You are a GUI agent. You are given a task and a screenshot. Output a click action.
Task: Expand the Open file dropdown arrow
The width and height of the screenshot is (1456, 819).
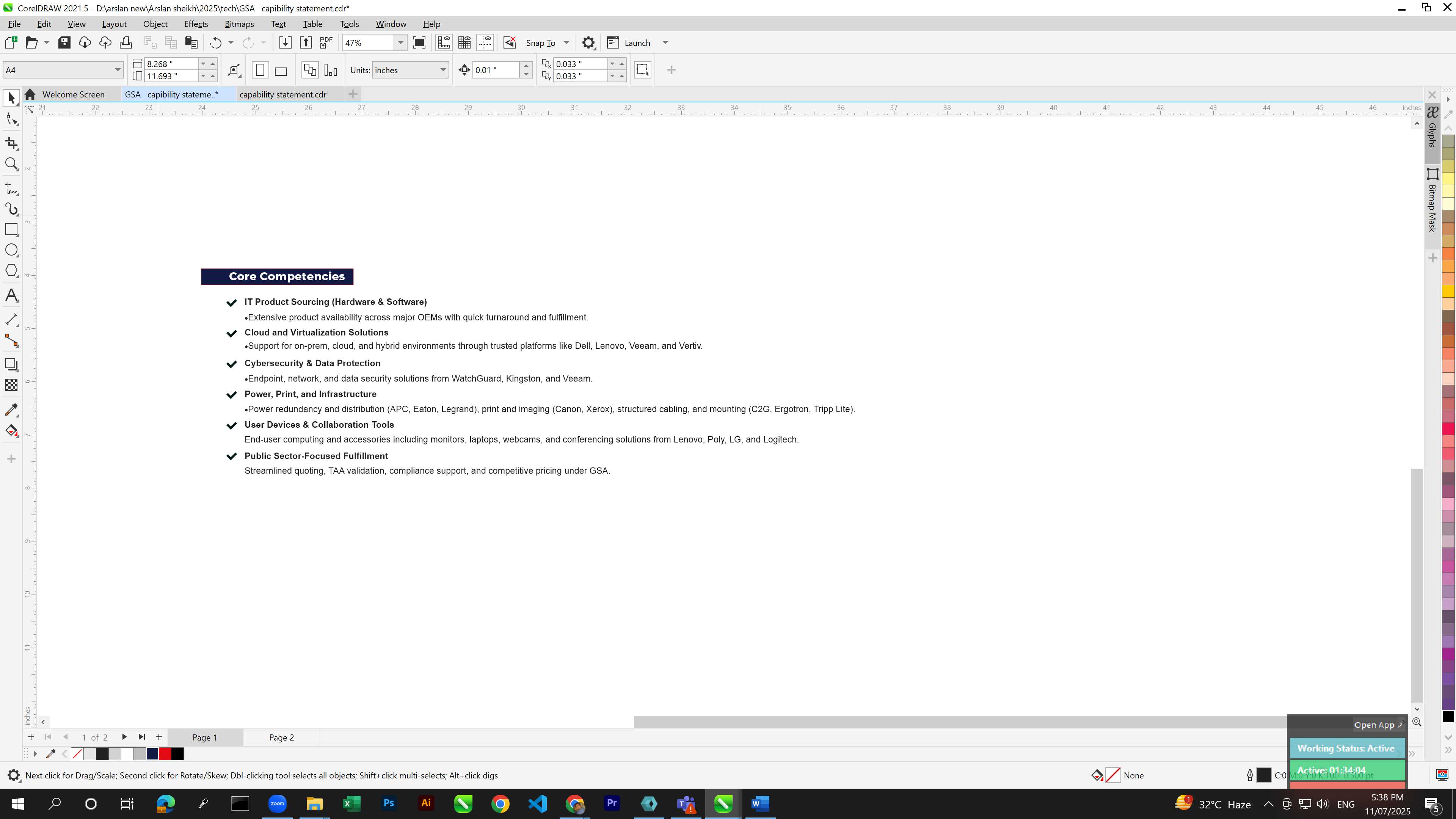[46, 42]
